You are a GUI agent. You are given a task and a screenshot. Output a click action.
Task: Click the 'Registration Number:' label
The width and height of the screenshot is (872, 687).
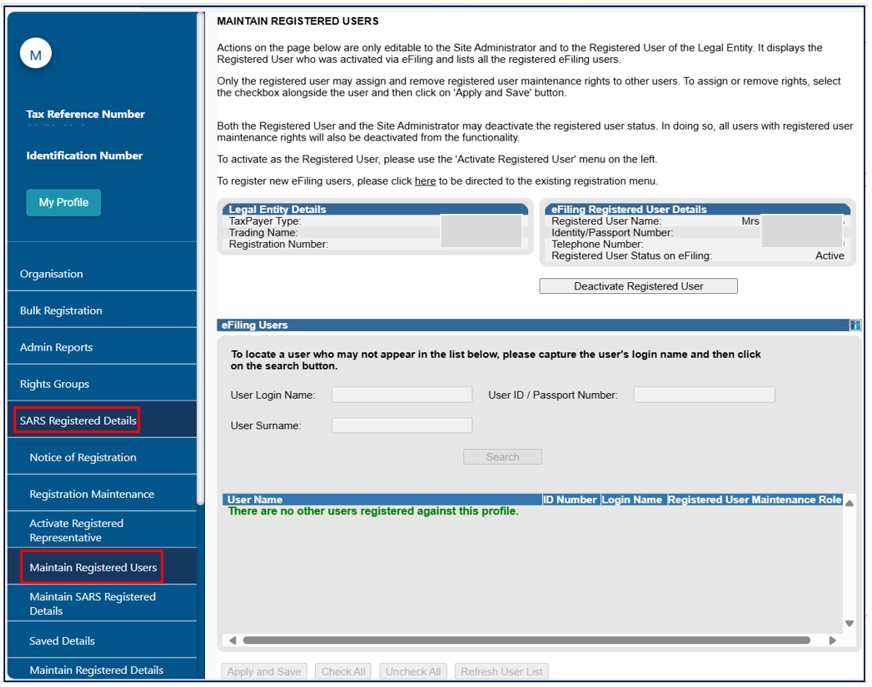click(278, 244)
